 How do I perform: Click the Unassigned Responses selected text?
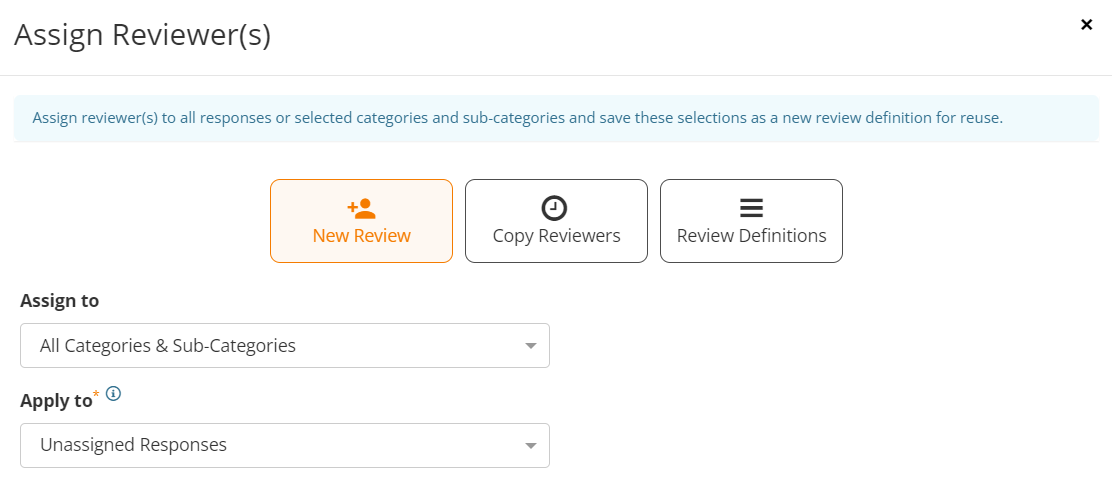click(x=133, y=445)
